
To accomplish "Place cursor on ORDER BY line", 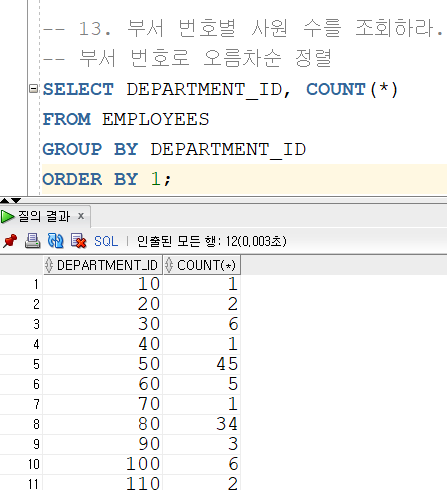I will [x=244, y=179].
